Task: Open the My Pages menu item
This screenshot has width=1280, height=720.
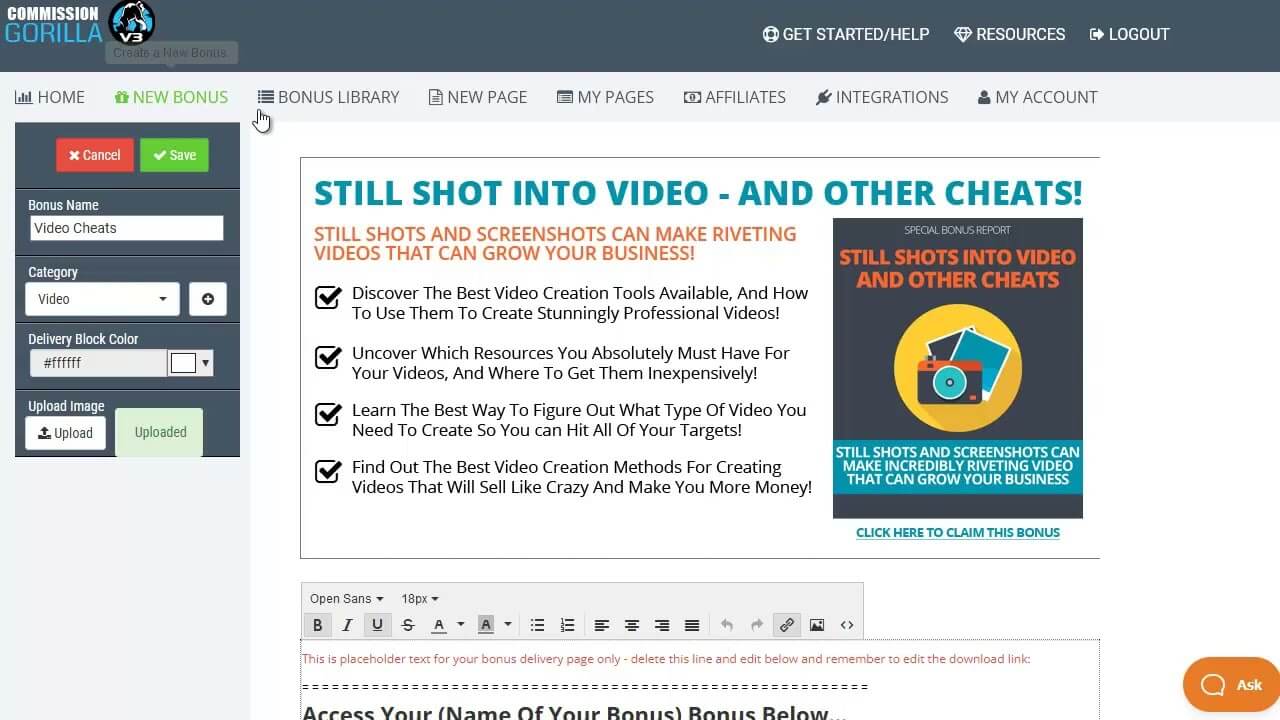Action: coord(605,97)
